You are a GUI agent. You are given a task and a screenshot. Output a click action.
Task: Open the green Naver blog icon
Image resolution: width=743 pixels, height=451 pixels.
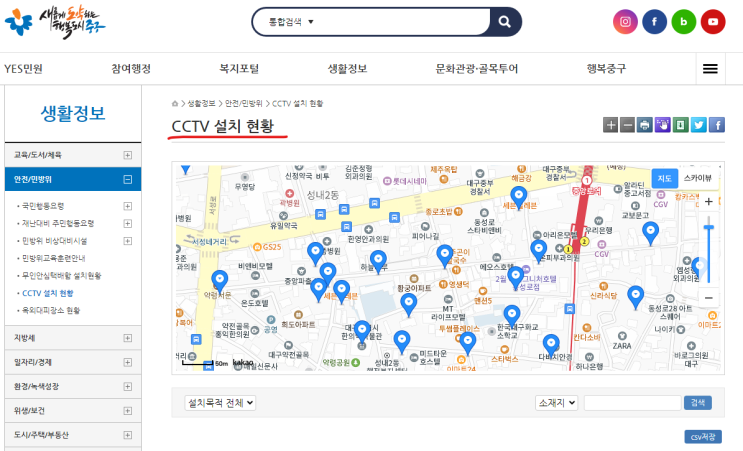click(x=684, y=22)
